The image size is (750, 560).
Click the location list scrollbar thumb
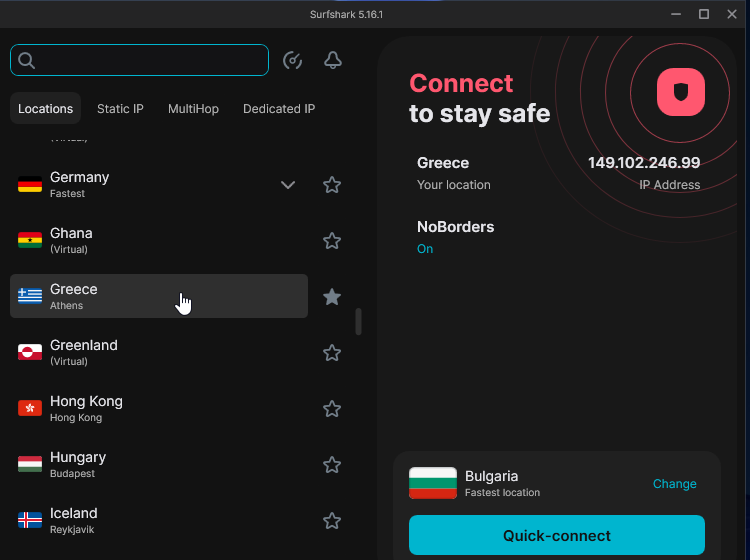(x=358, y=322)
